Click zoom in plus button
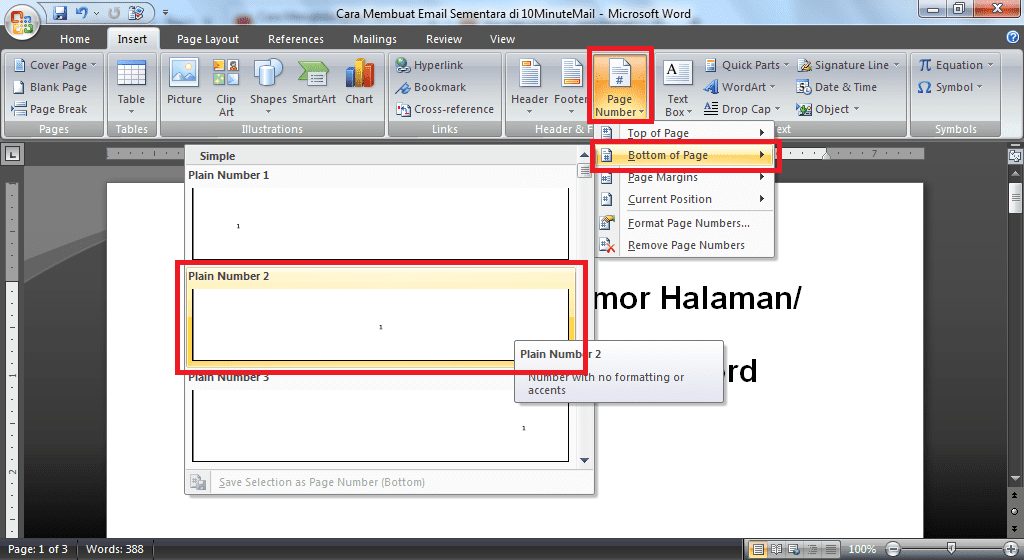 (x=1011, y=550)
